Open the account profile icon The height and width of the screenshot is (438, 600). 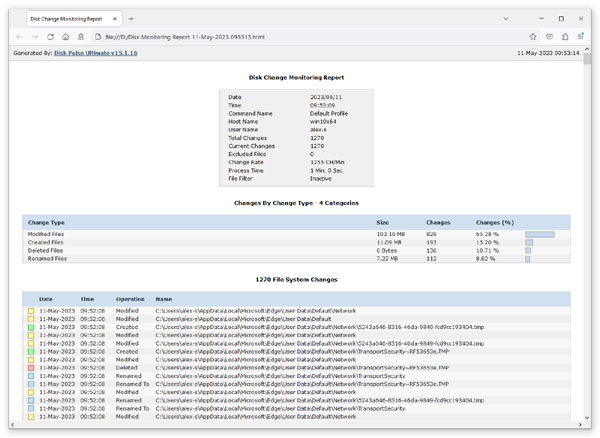(x=81, y=37)
